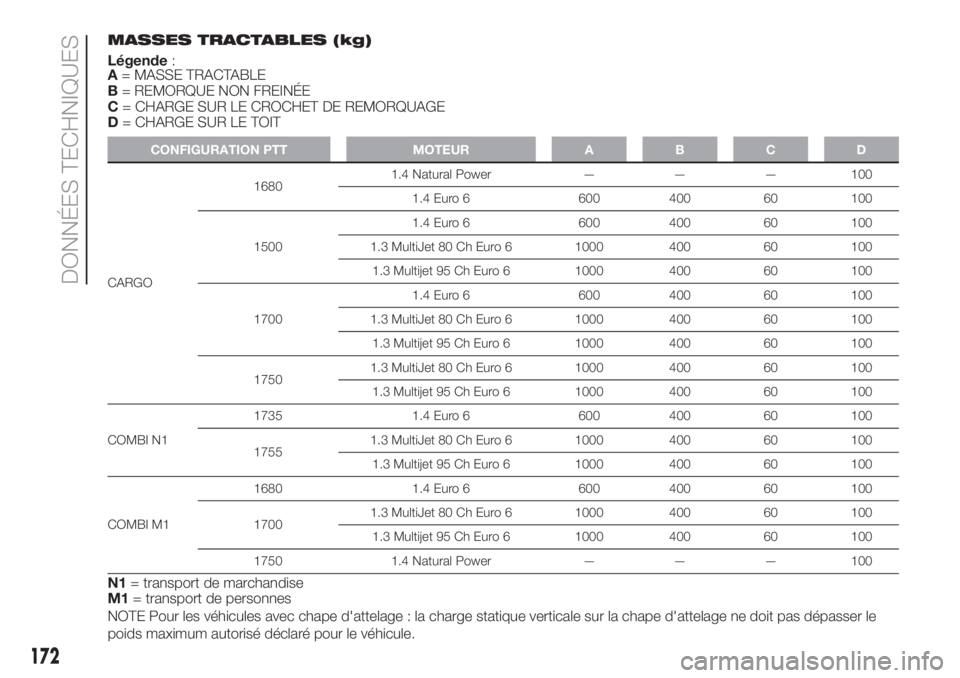Click PTT value '1735' under COMBI N1

click(268, 416)
